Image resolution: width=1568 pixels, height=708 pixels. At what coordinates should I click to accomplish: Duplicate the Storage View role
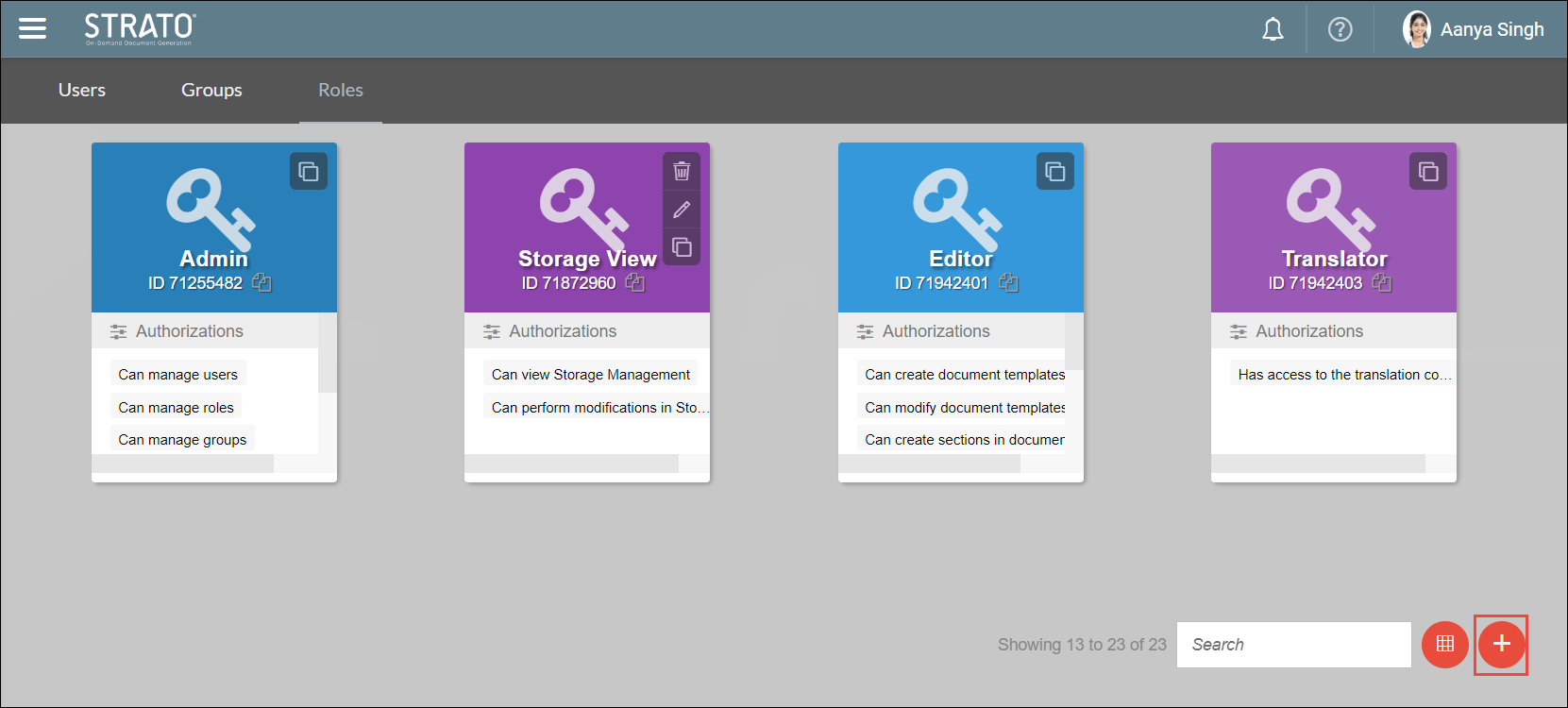(x=682, y=247)
